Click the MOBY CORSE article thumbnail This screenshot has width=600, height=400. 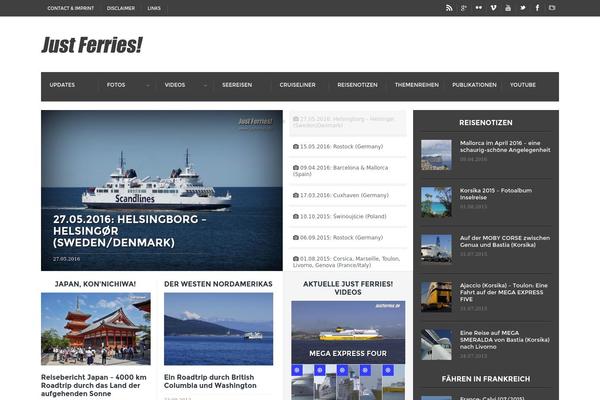click(436, 249)
